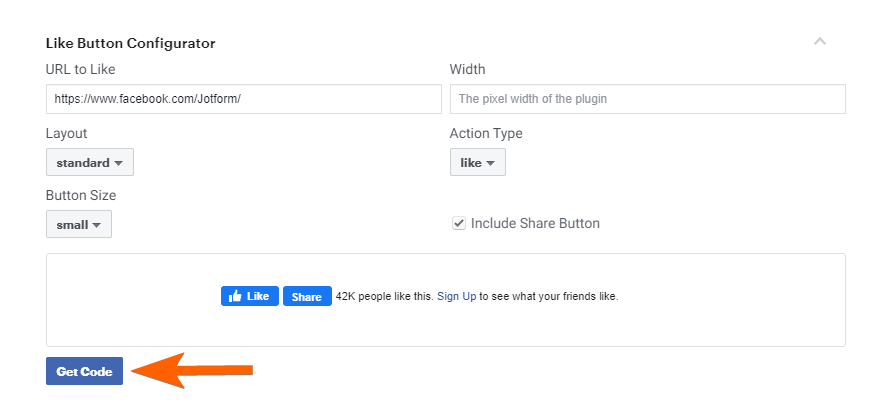Screen dimensions: 883x405
Task: Uncheck the Include Share Button checkbox
Action: pyautogui.click(x=459, y=224)
